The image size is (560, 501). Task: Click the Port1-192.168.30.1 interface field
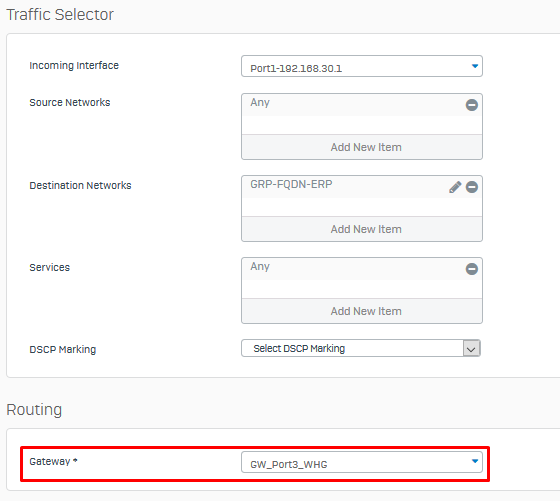[362, 66]
